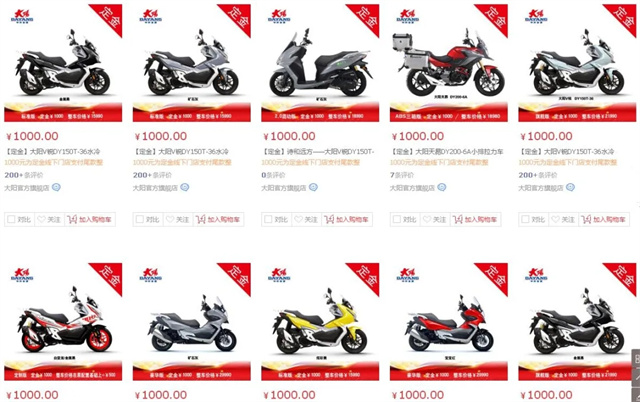This screenshot has width=640, height=402.
Task: Add the first black scooter to cart
Action: pos(89,220)
